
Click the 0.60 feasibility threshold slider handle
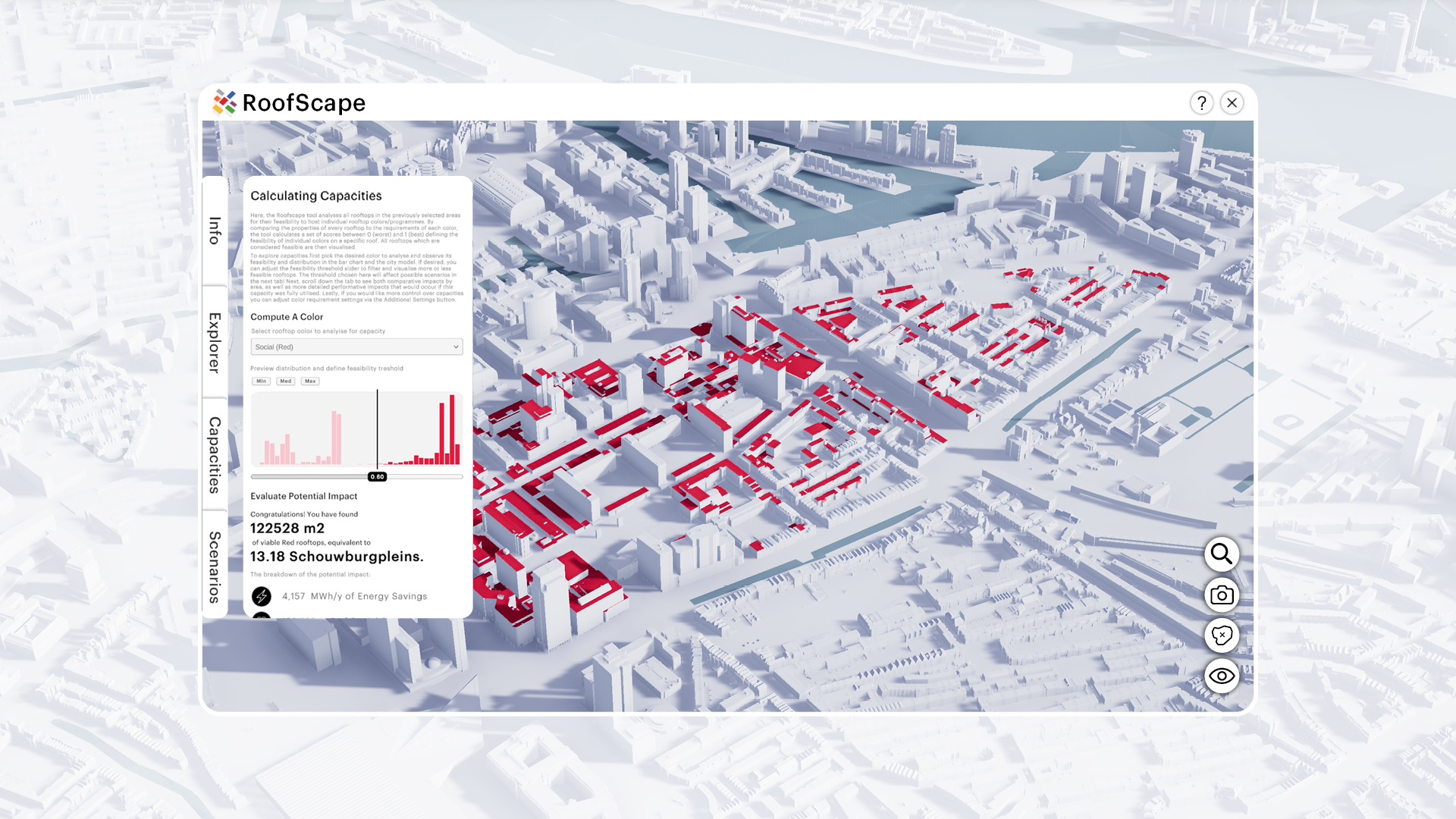pos(377,477)
